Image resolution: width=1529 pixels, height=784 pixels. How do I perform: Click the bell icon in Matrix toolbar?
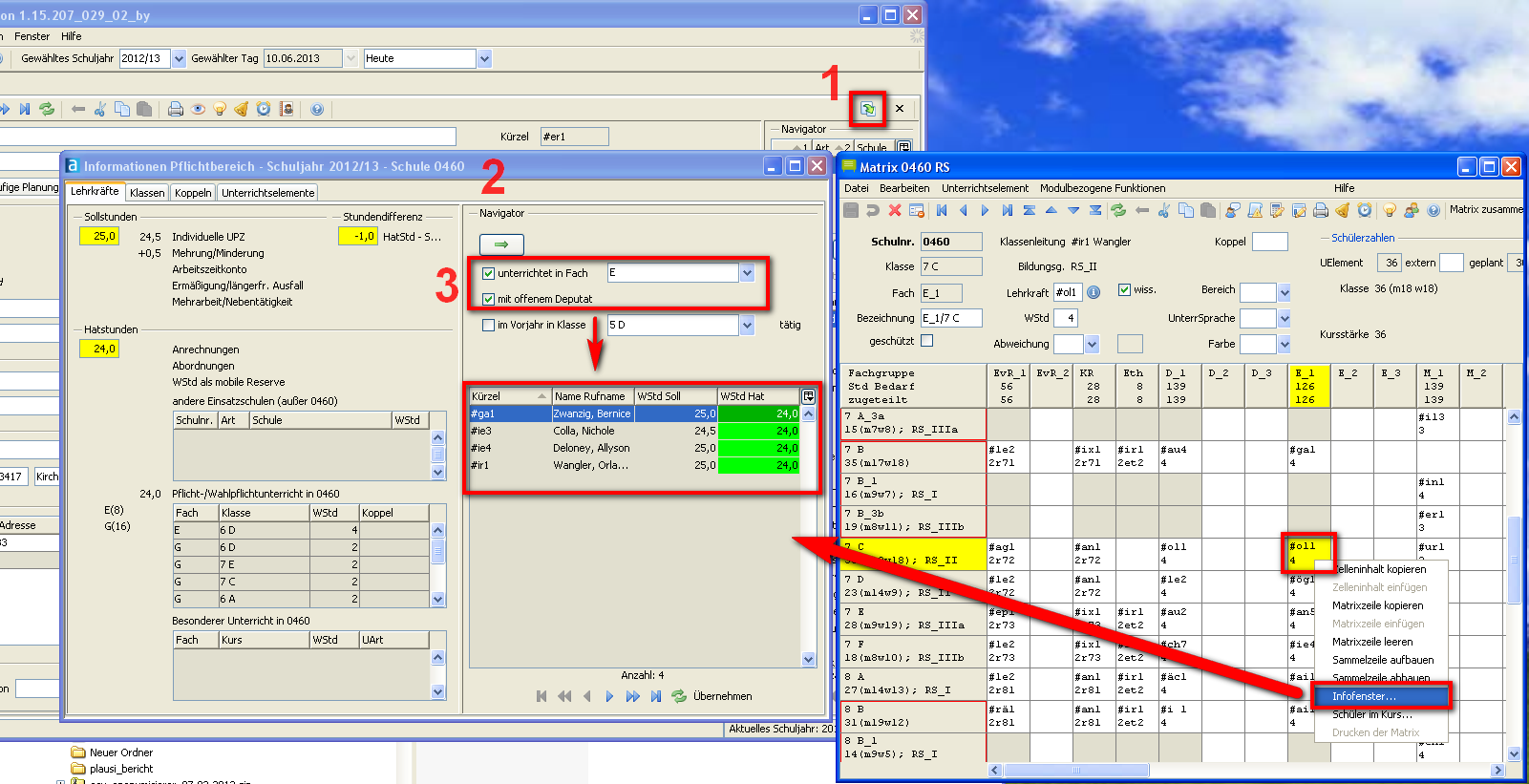(x=1343, y=210)
